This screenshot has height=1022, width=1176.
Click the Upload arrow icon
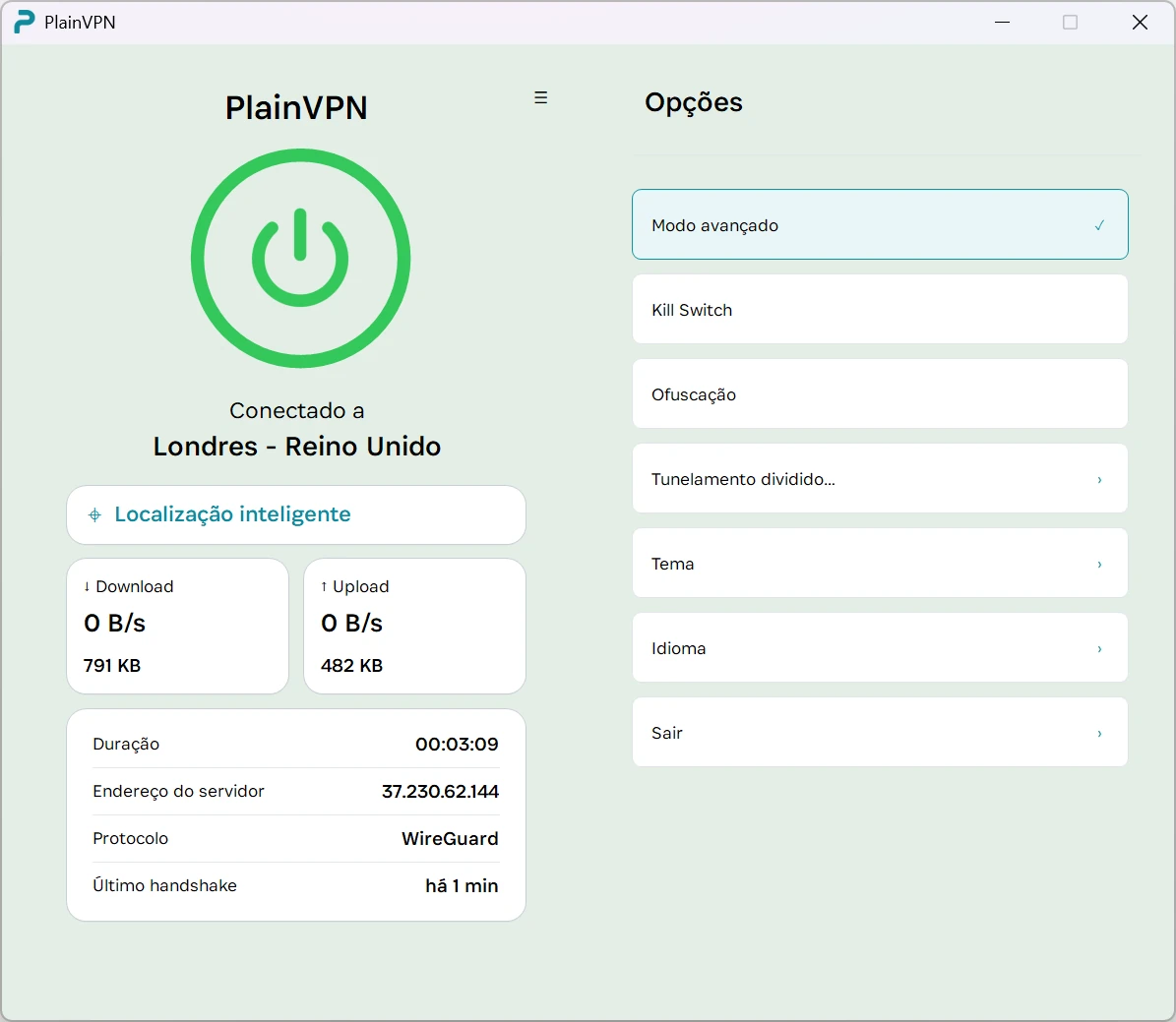[324, 586]
